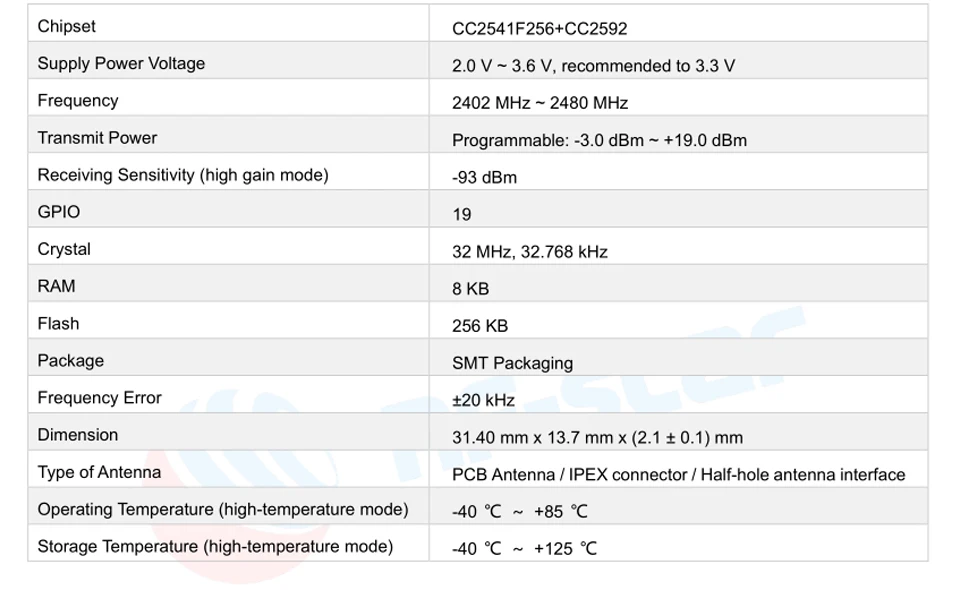
Task: Select the -93 dBm sensitivity value
Action: pyautogui.click(x=484, y=177)
